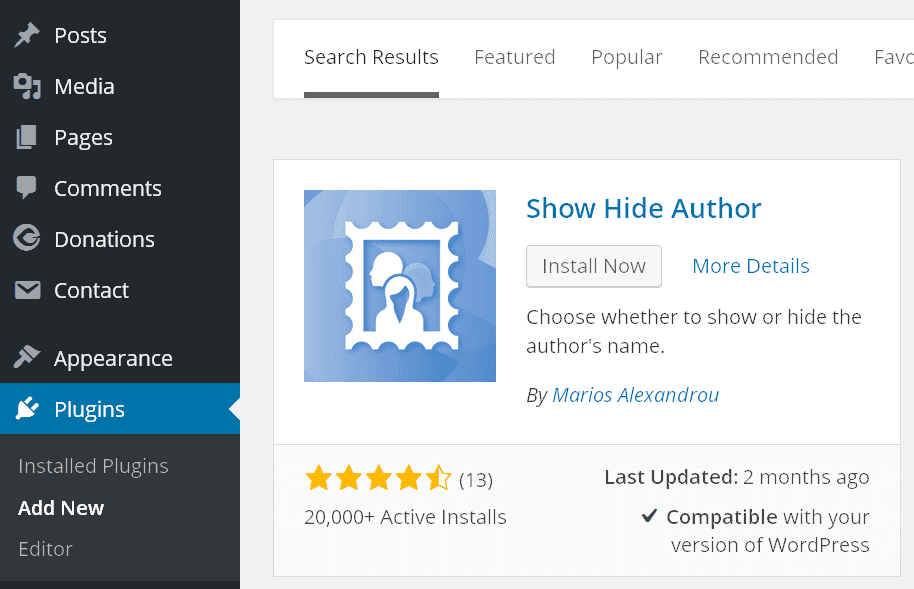914x589 pixels.
Task: Open the Recommended plugins tab
Action: pos(768,57)
